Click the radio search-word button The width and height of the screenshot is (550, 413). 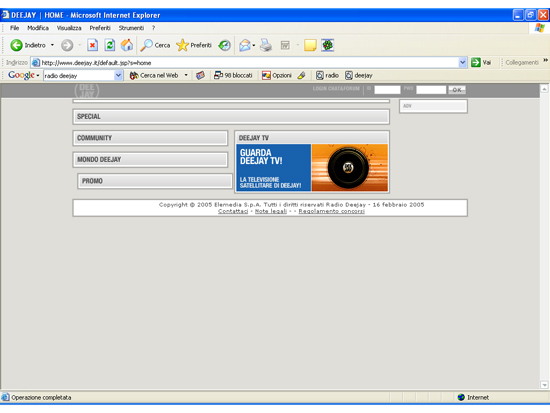click(x=327, y=75)
